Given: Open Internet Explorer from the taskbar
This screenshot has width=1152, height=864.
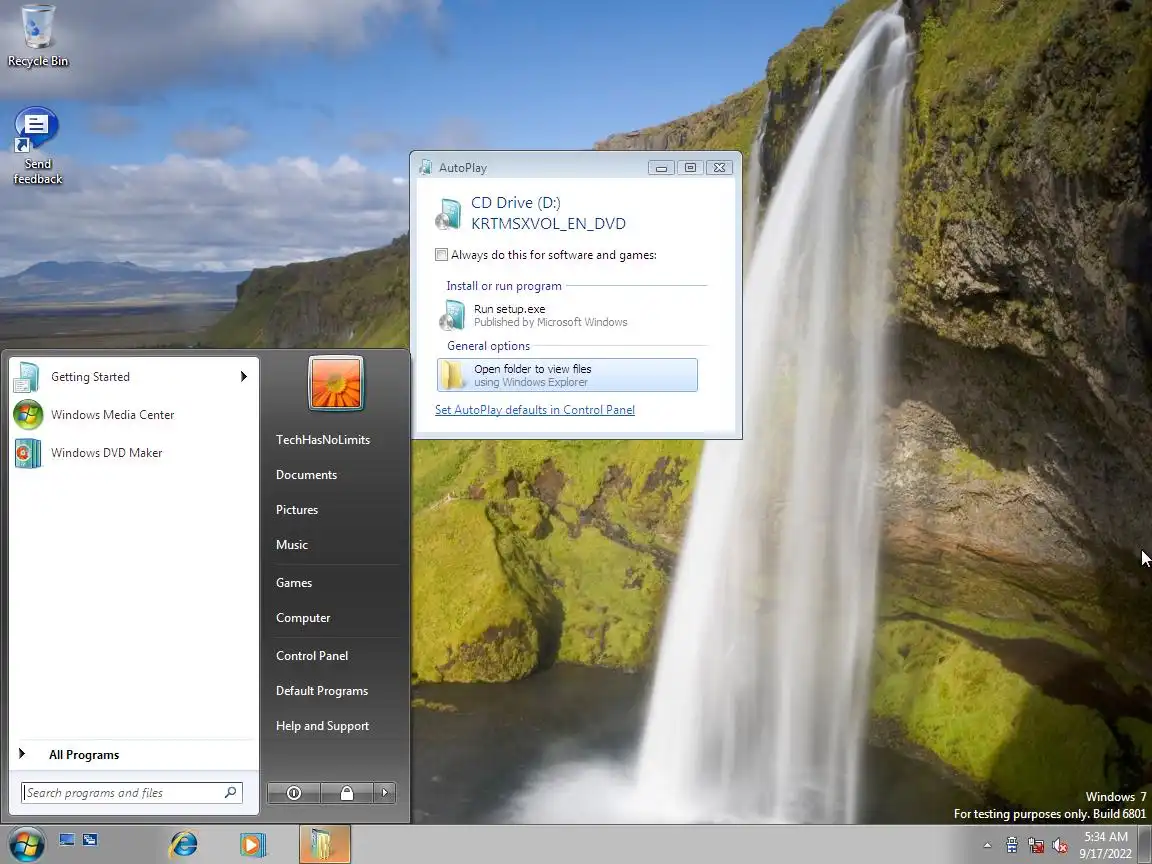Looking at the screenshot, I should click(184, 844).
